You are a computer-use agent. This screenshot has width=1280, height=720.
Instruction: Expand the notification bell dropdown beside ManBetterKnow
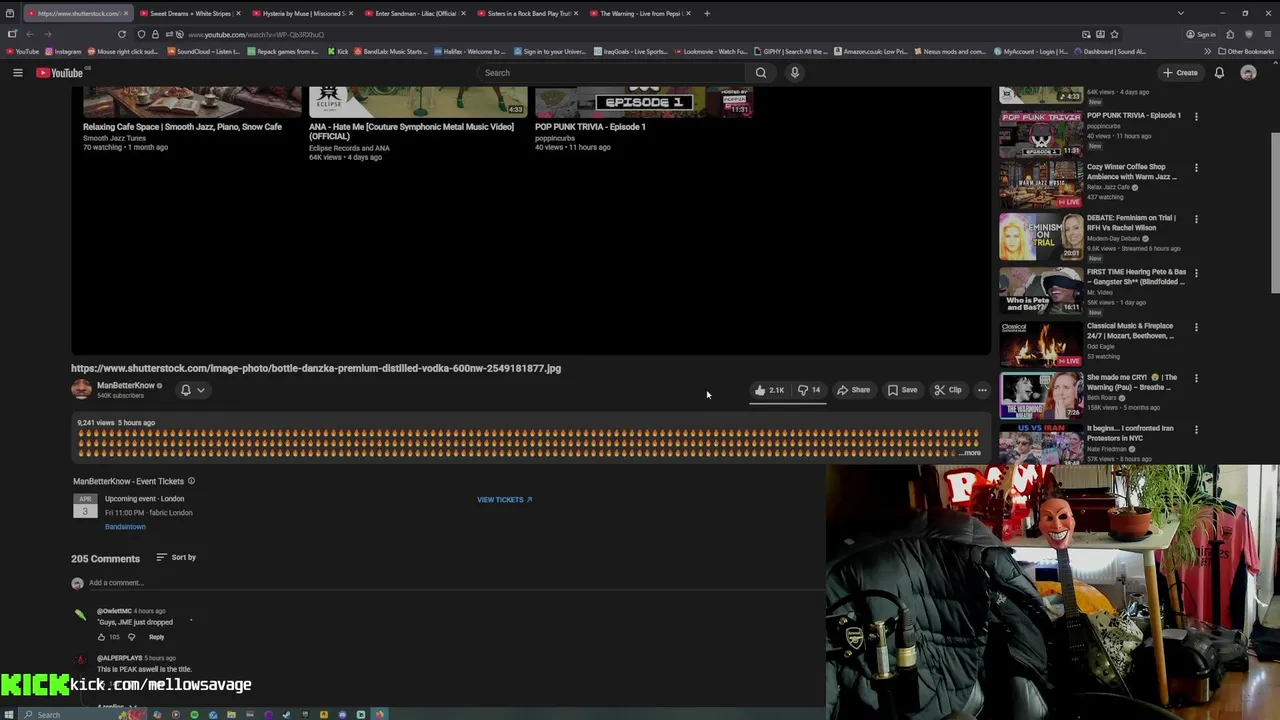193,390
